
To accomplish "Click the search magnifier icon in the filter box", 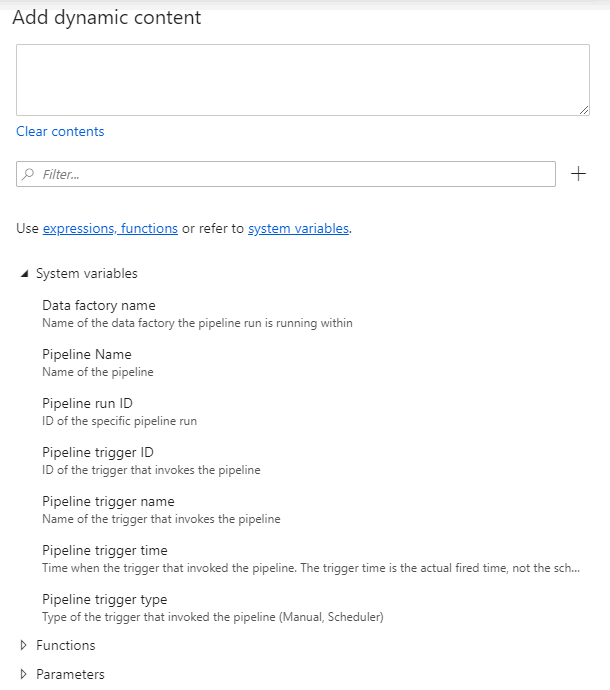I will tap(28, 174).
